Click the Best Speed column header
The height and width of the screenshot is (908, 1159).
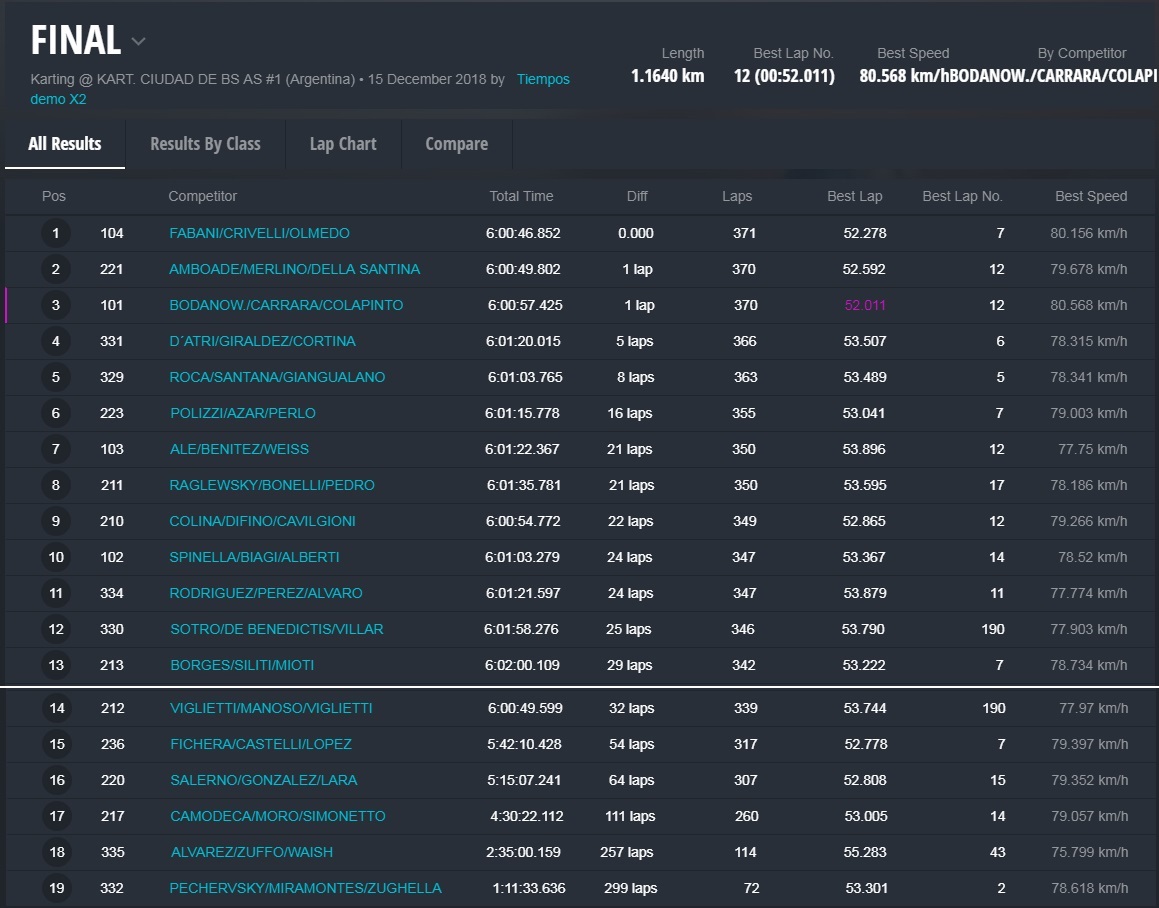pos(1090,197)
